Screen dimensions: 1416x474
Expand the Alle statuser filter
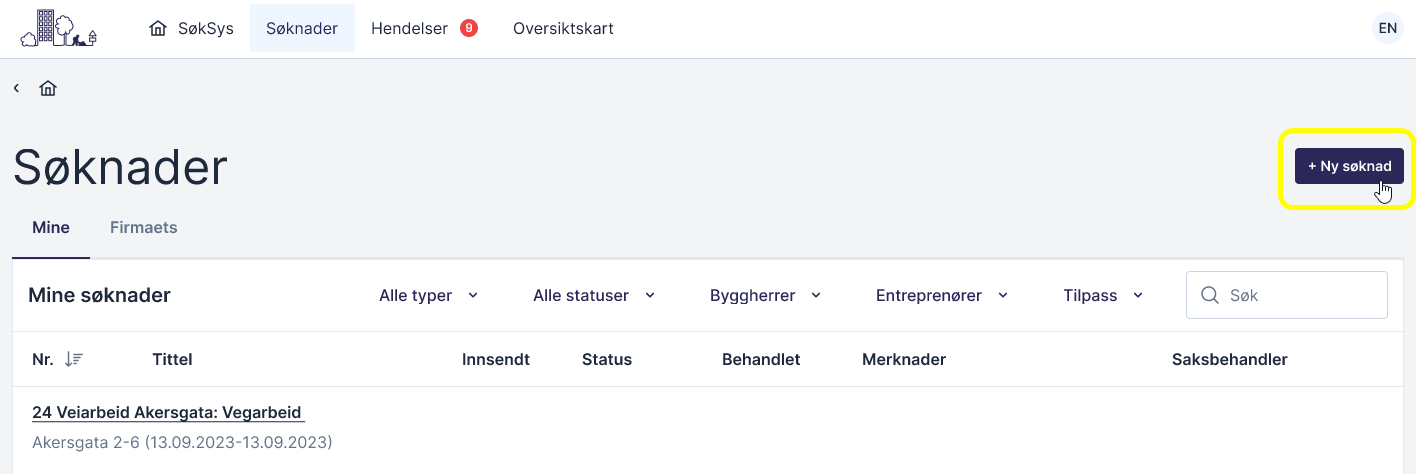[x=594, y=295]
